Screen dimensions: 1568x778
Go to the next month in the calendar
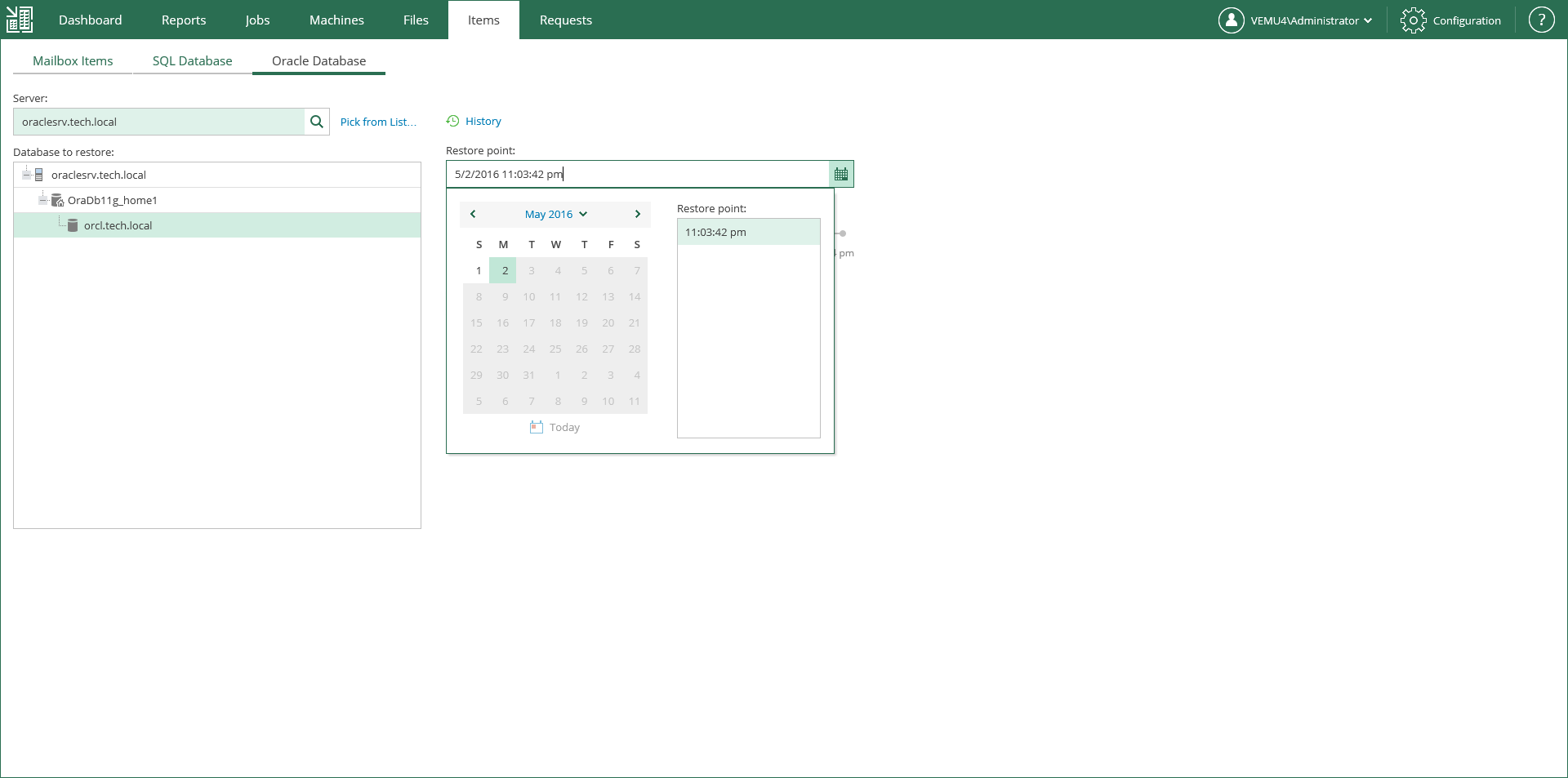[x=638, y=214]
